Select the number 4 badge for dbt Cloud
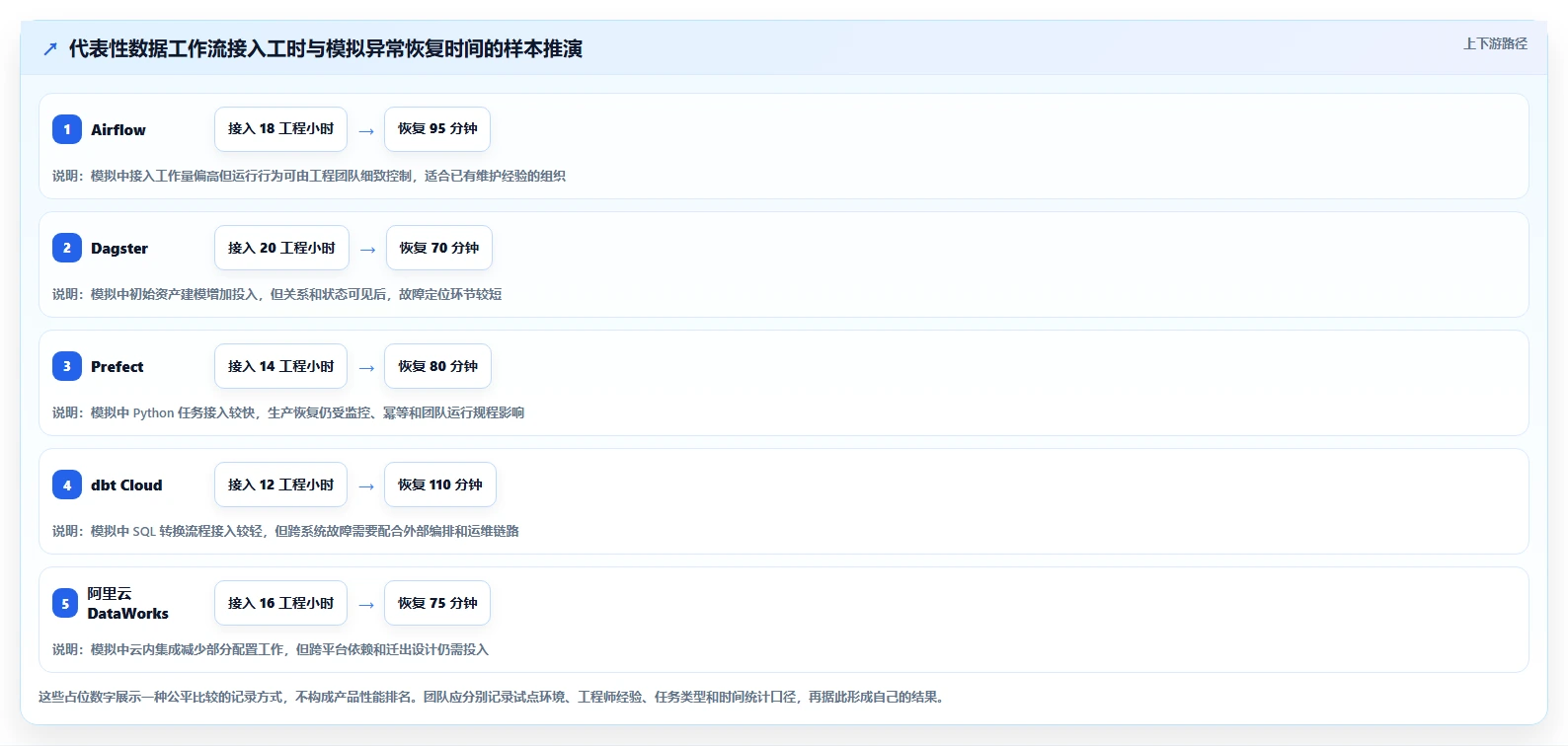The width and height of the screenshot is (1568, 746). pos(67,485)
